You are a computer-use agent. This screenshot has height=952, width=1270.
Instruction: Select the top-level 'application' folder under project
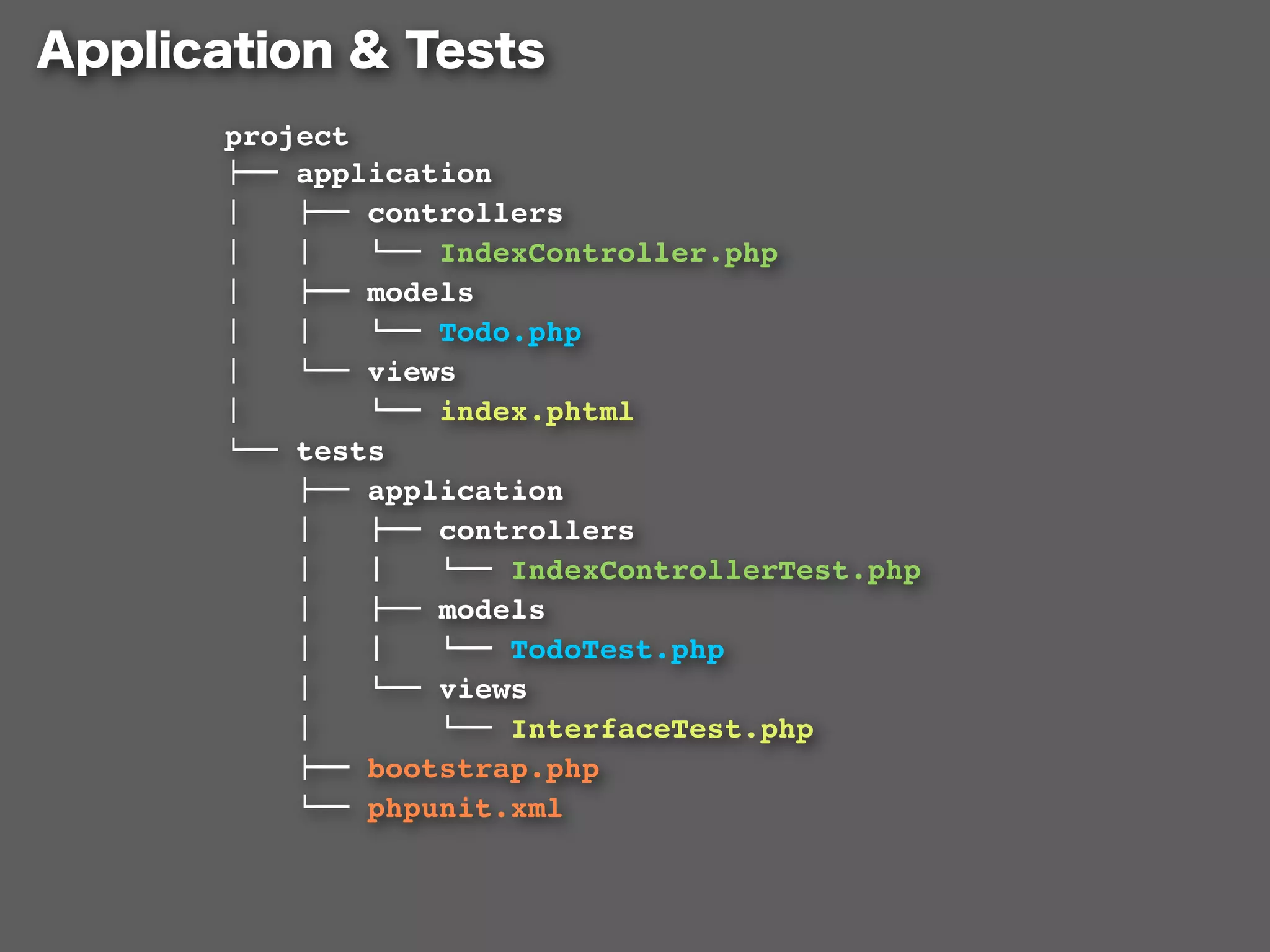(x=394, y=174)
